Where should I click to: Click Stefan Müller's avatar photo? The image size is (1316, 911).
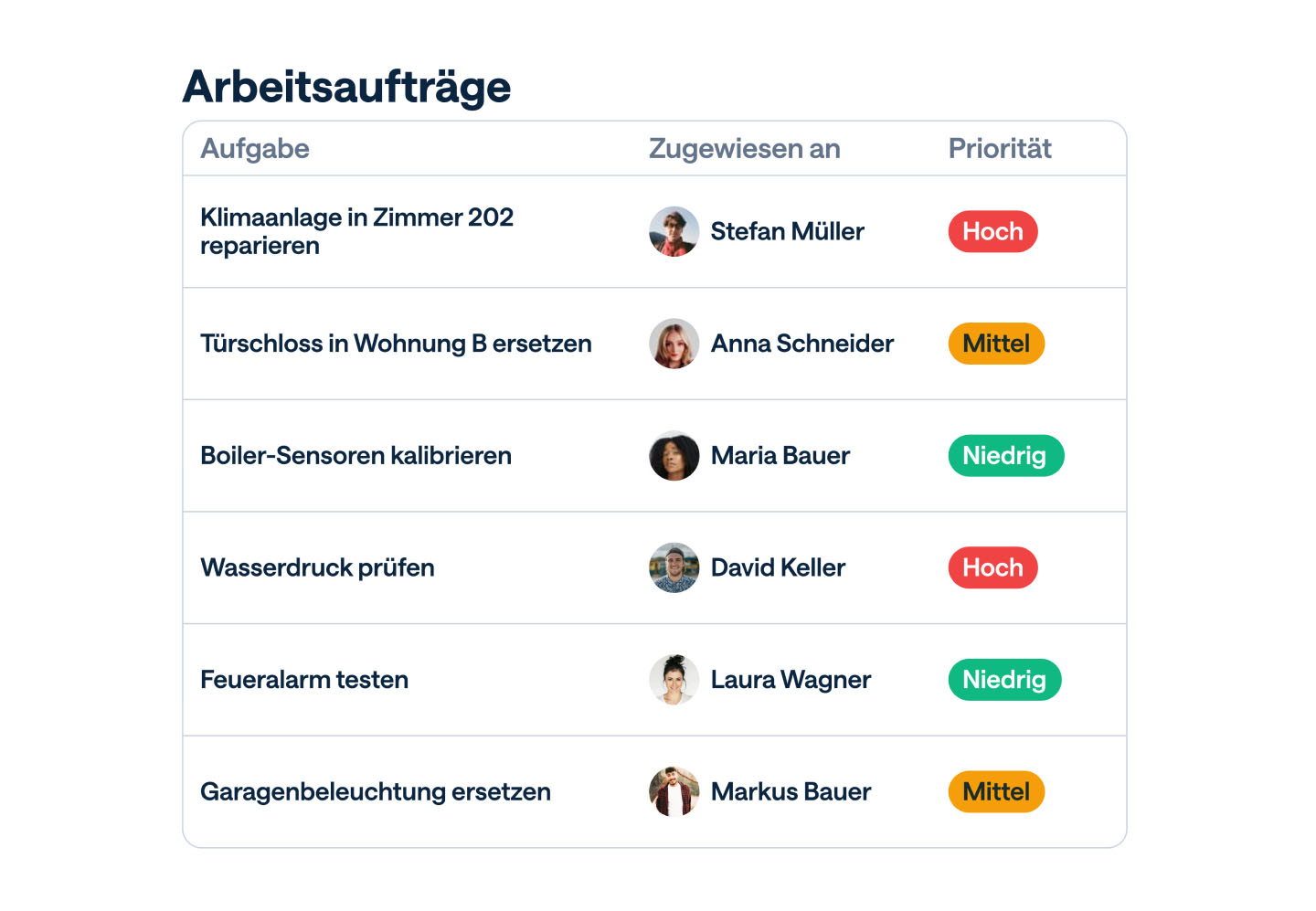tap(674, 231)
